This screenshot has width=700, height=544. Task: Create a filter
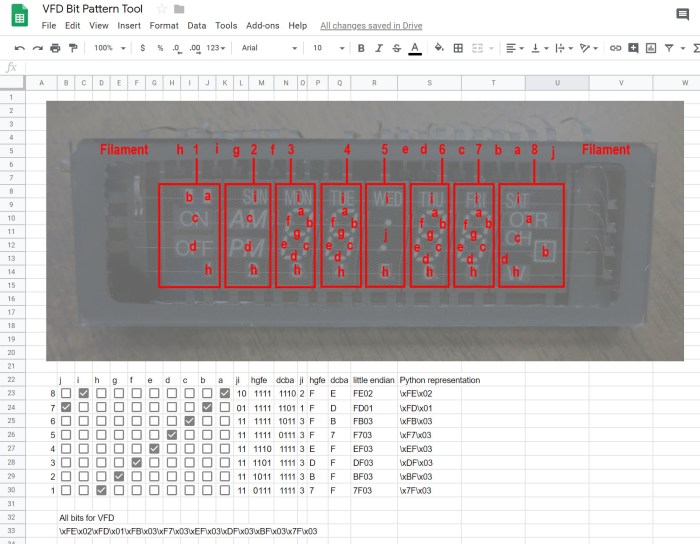pyautogui.click(x=669, y=48)
